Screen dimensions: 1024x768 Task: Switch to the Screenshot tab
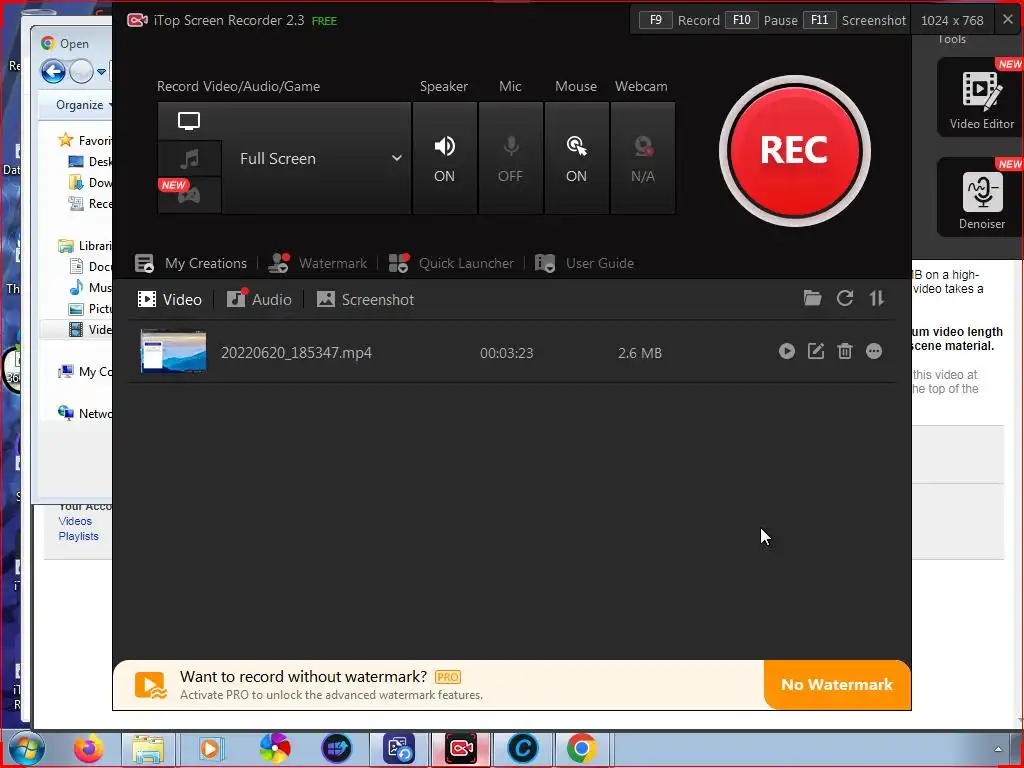tap(366, 300)
